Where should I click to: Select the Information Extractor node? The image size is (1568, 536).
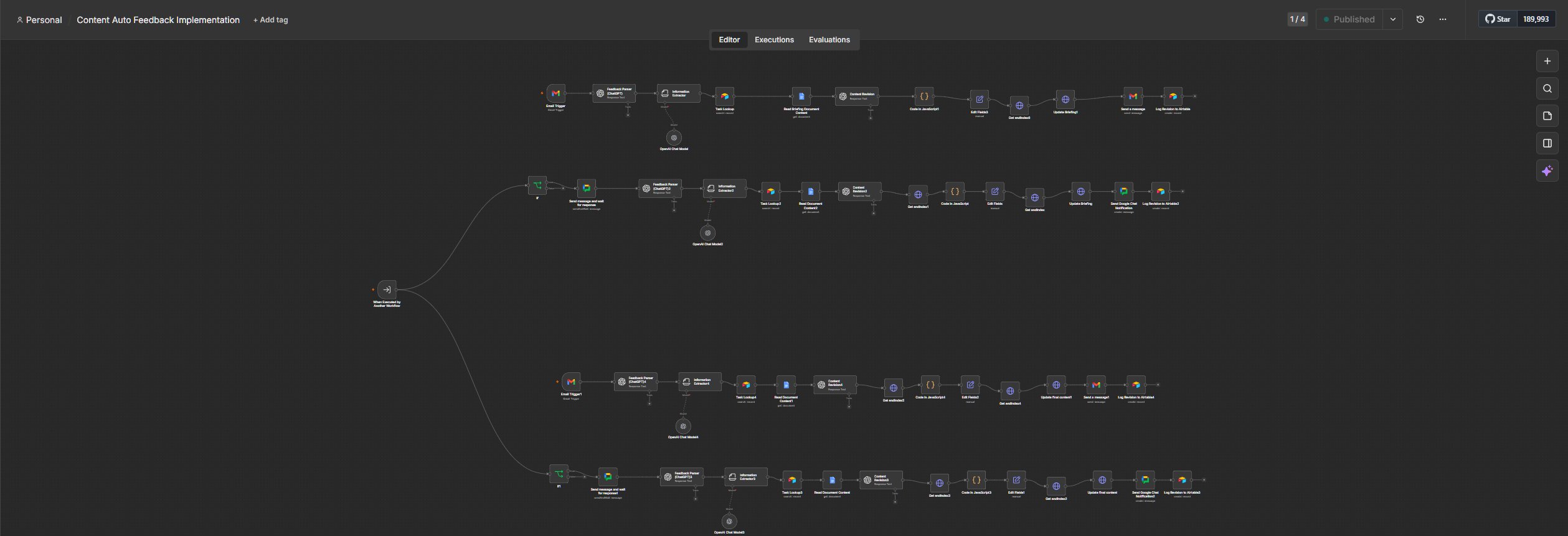678,93
